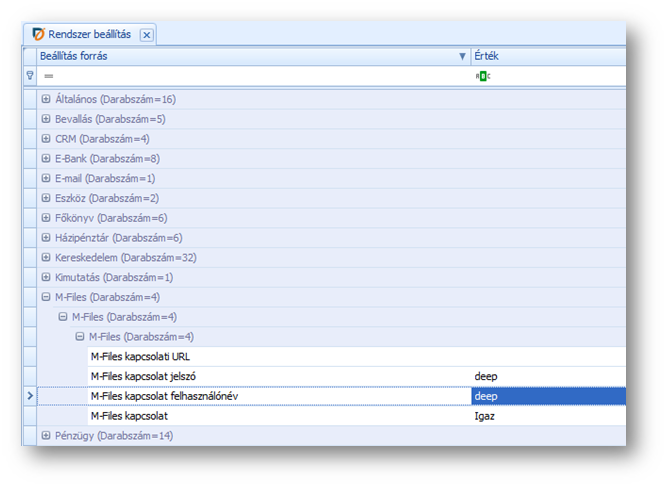Screen dimensions: 668x488
Task: Click the Érték column header
Action: tap(545, 57)
